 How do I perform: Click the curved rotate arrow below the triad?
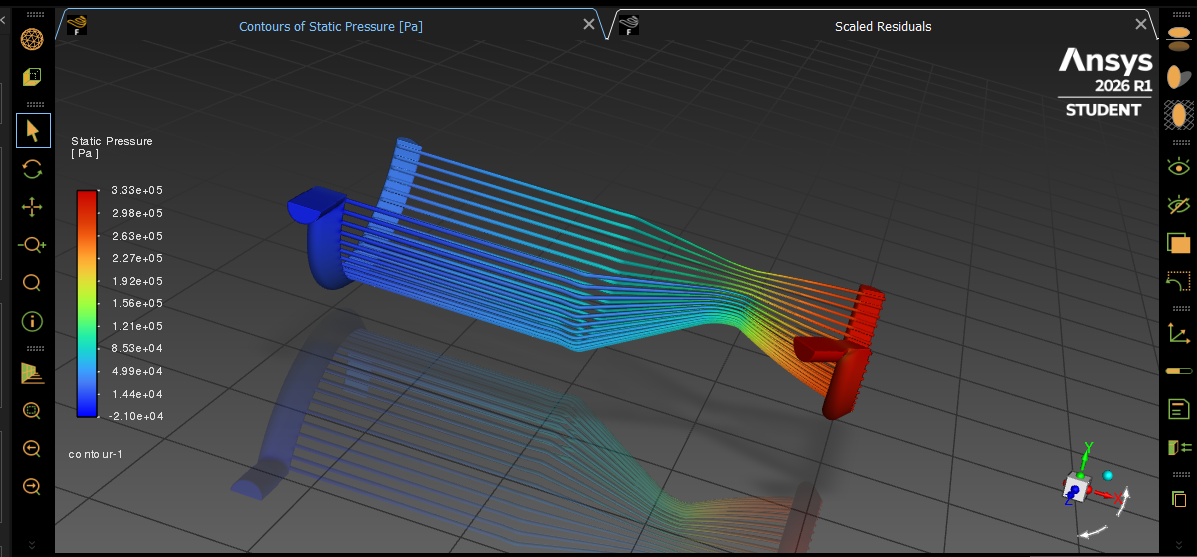[x=1092, y=531]
